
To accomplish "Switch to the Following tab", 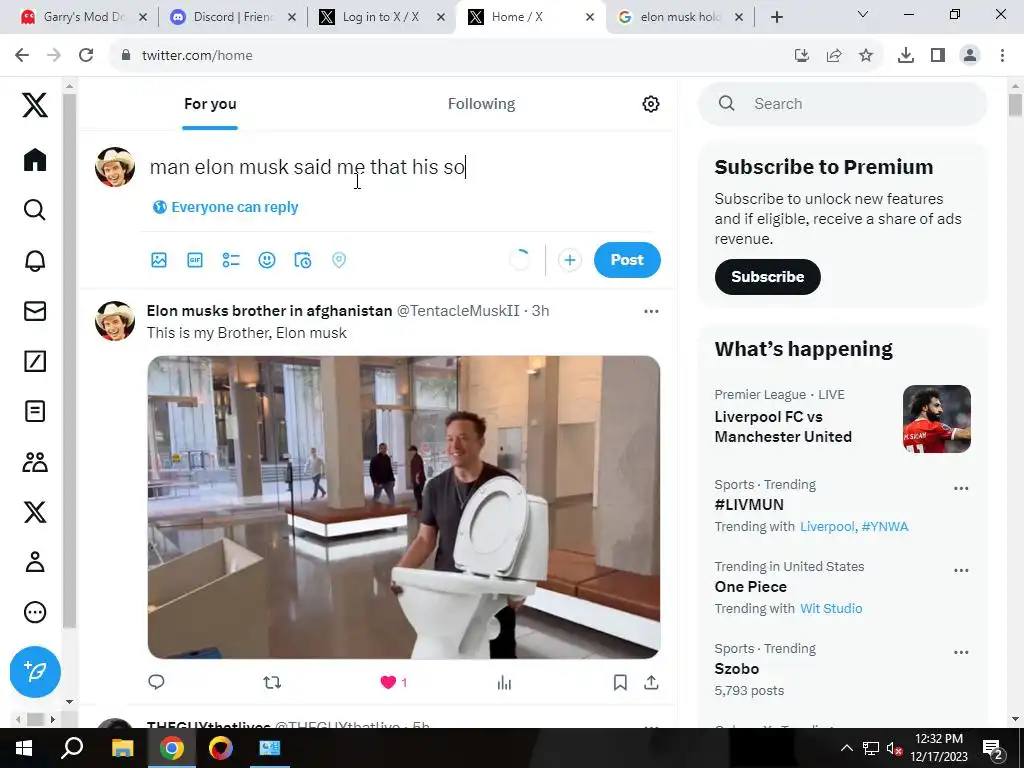I will (x=481, y=104).
